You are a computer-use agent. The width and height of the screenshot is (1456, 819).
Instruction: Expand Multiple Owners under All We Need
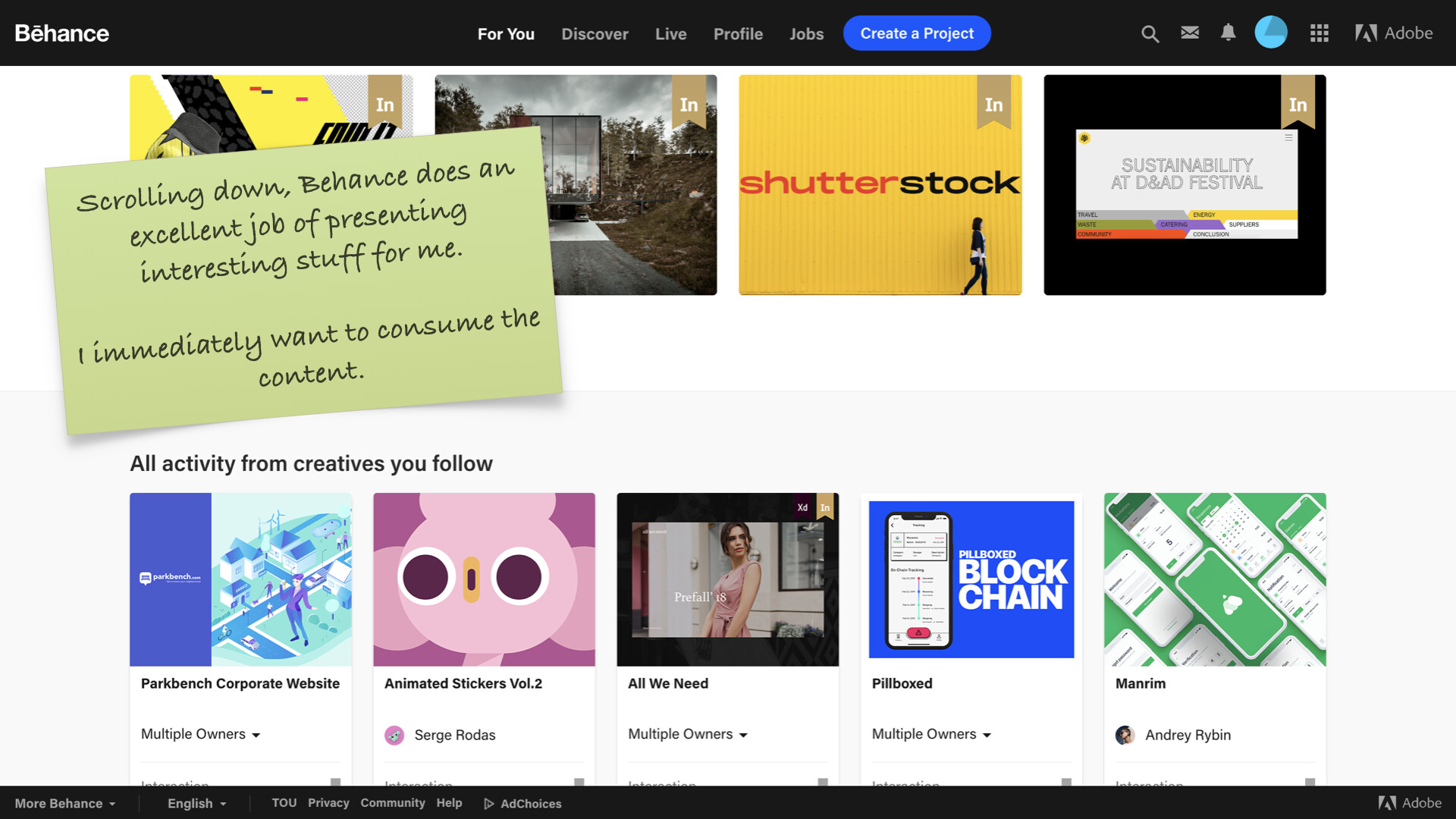(687, 734)
